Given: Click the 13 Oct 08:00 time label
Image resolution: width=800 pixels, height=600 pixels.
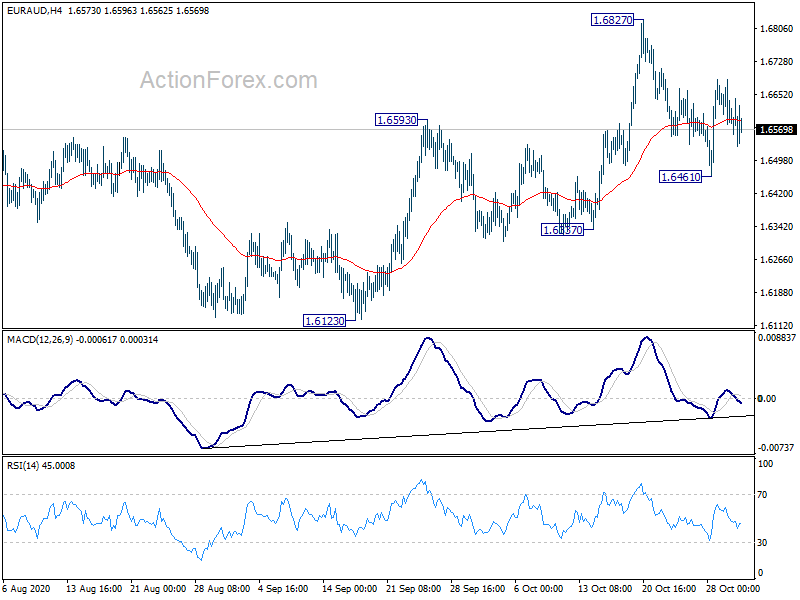Looking at the screenshot, I should pos(605,589).
